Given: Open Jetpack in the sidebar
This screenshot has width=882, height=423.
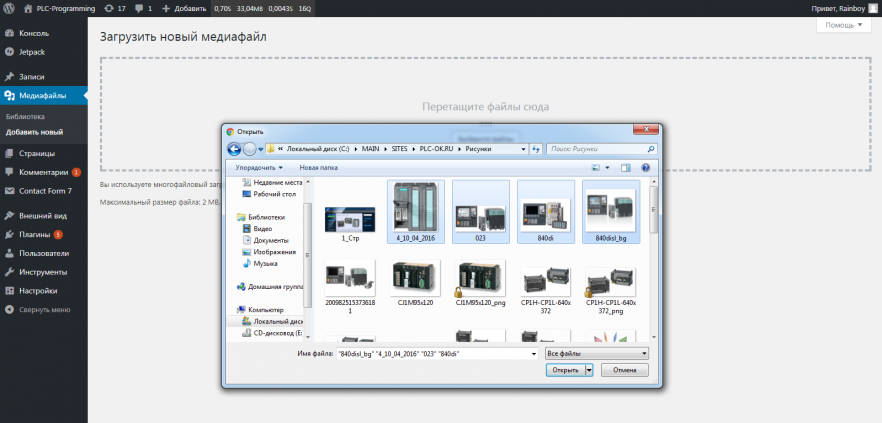Looking at the screenshot, I should pyautogui.click(x=32, y=51).
